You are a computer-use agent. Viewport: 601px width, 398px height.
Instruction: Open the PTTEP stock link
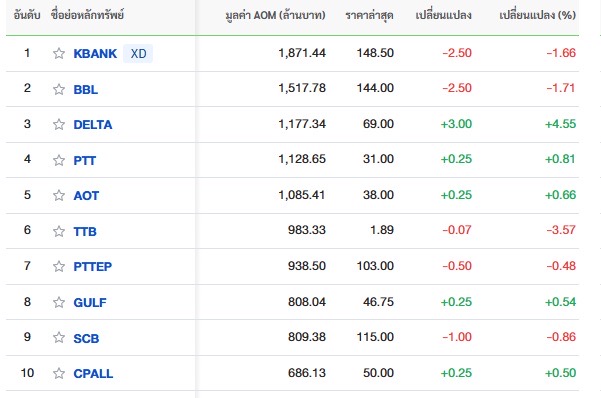pyautogui.click(x=93, y=266)
